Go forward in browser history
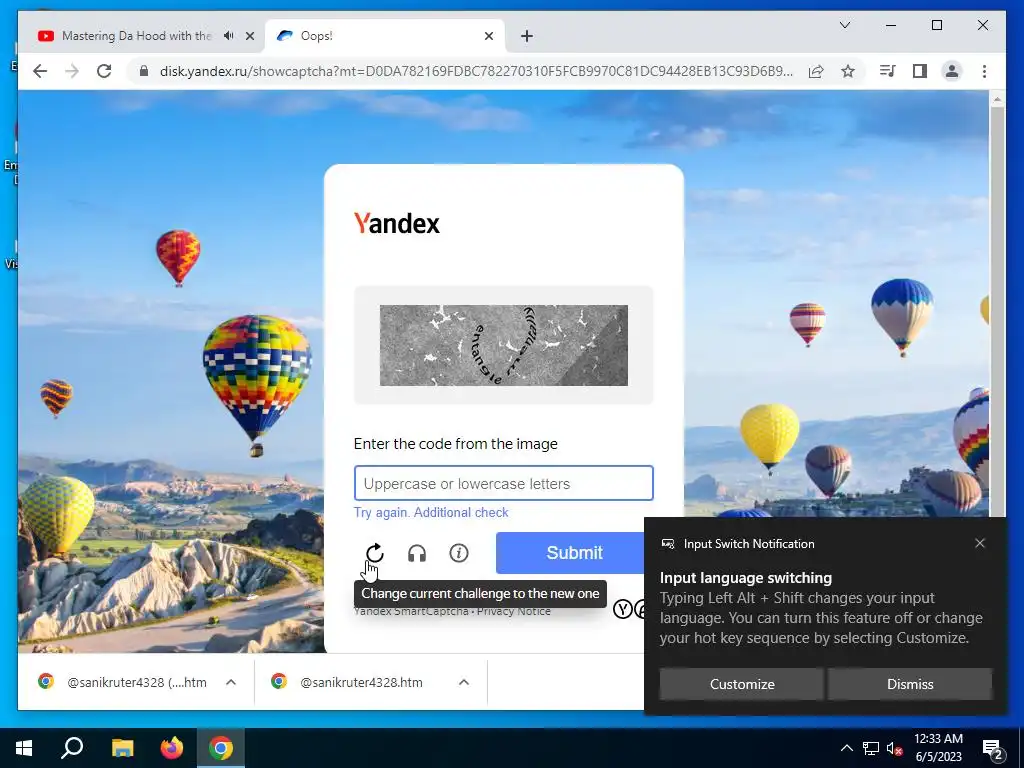 [72, 71]
